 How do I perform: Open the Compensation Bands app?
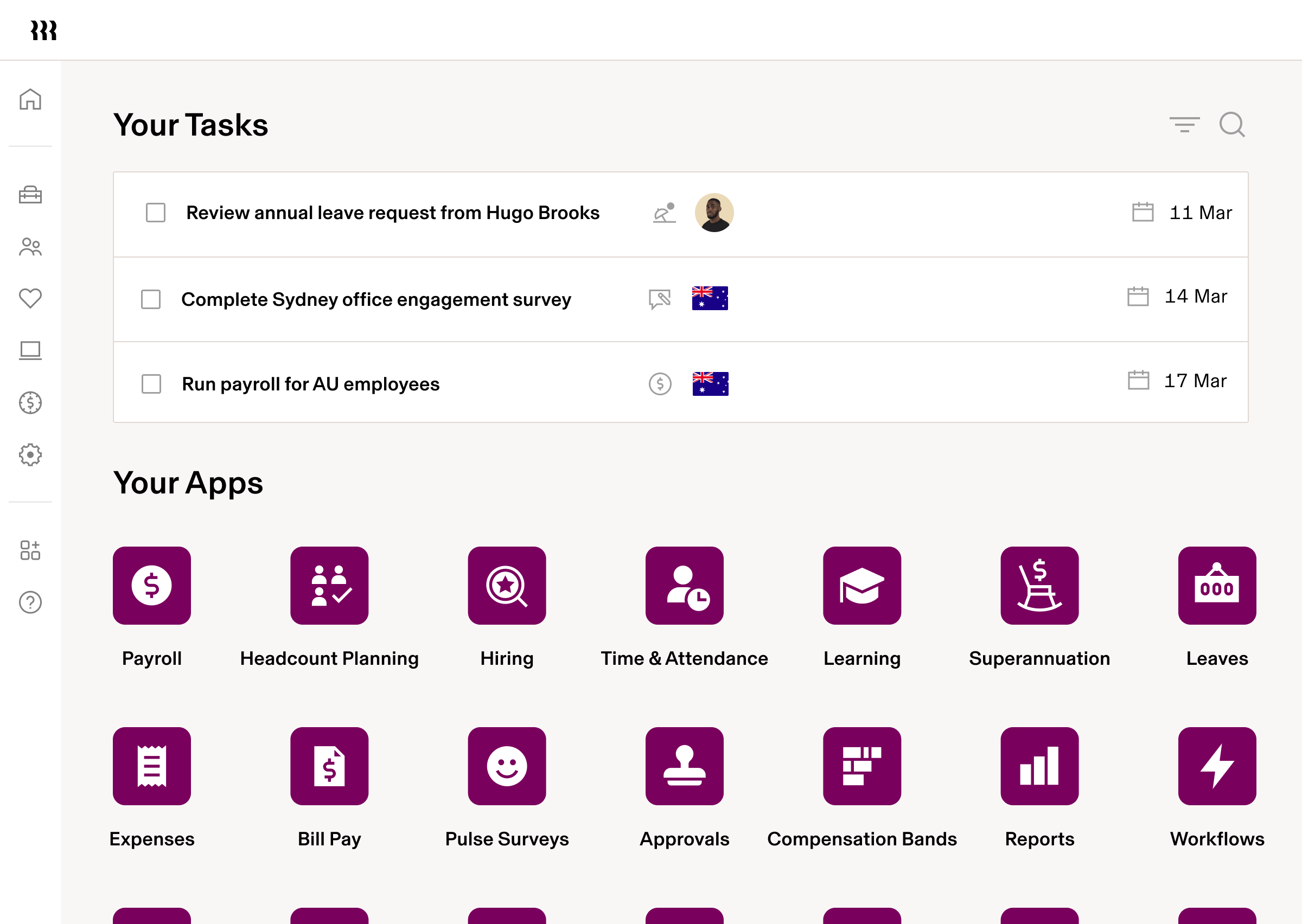(861, 766)
